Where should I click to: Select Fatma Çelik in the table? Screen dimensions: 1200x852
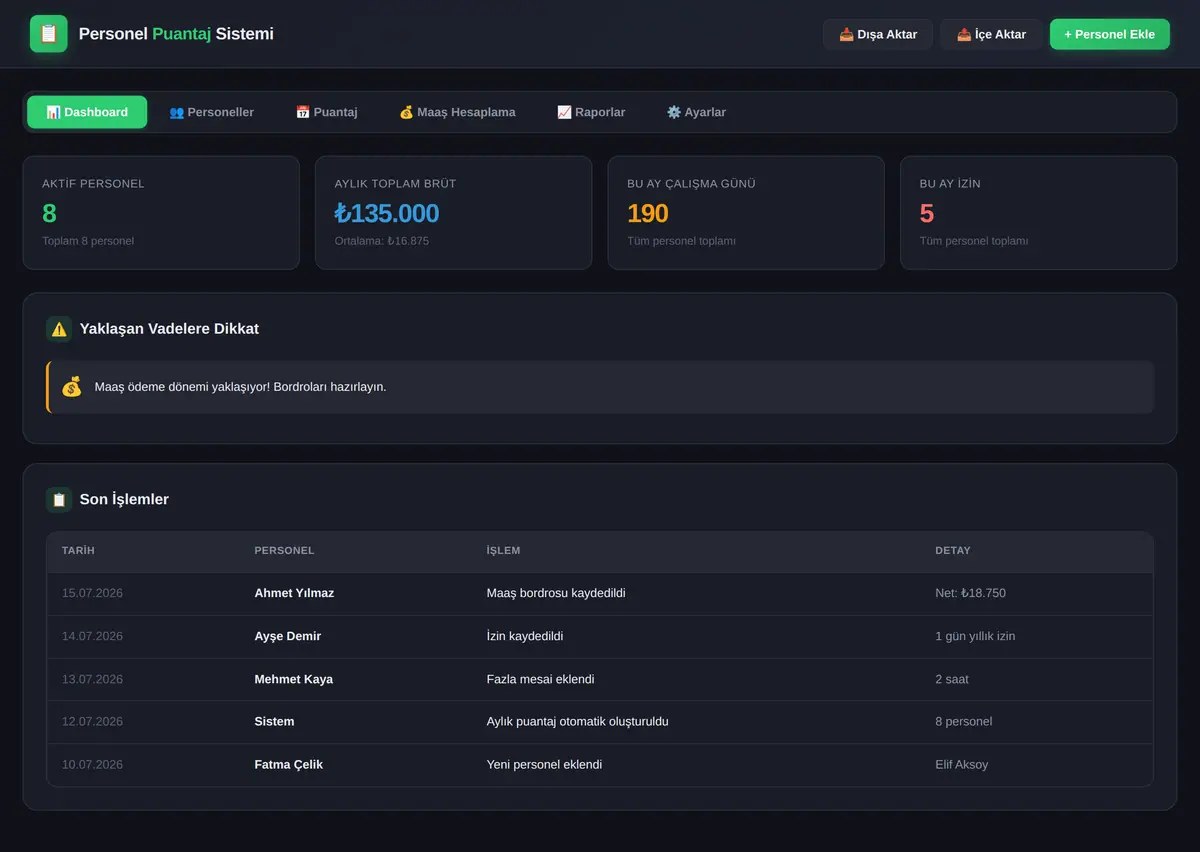289,765
